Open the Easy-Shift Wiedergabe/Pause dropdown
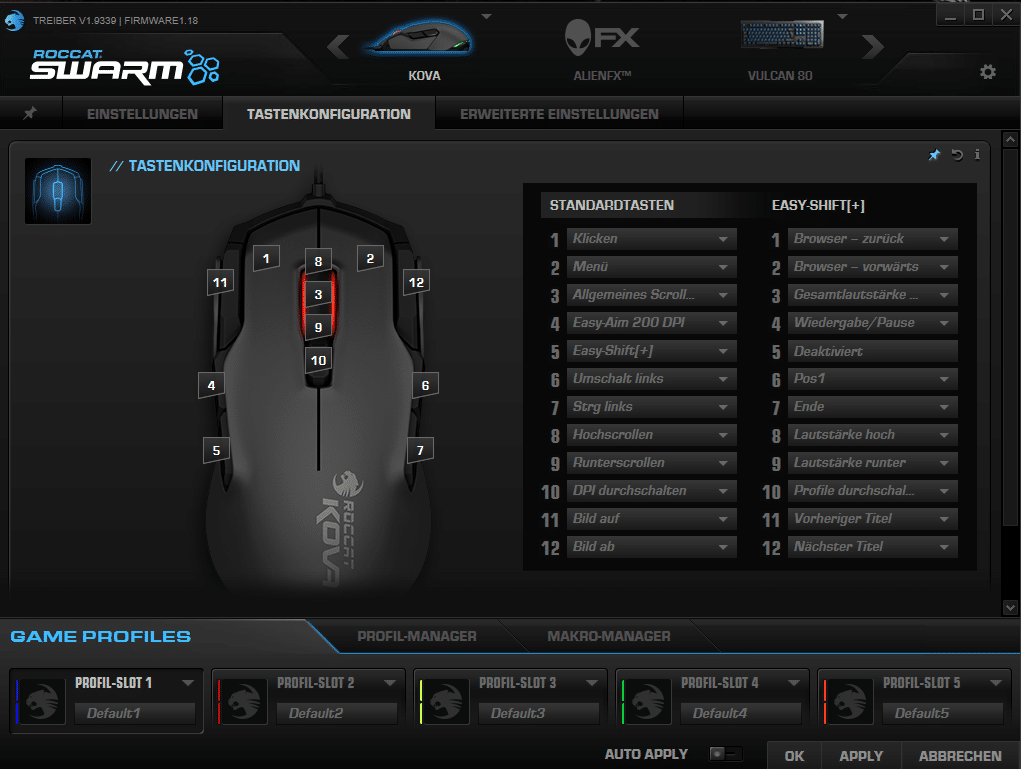 tap(943, 323)
